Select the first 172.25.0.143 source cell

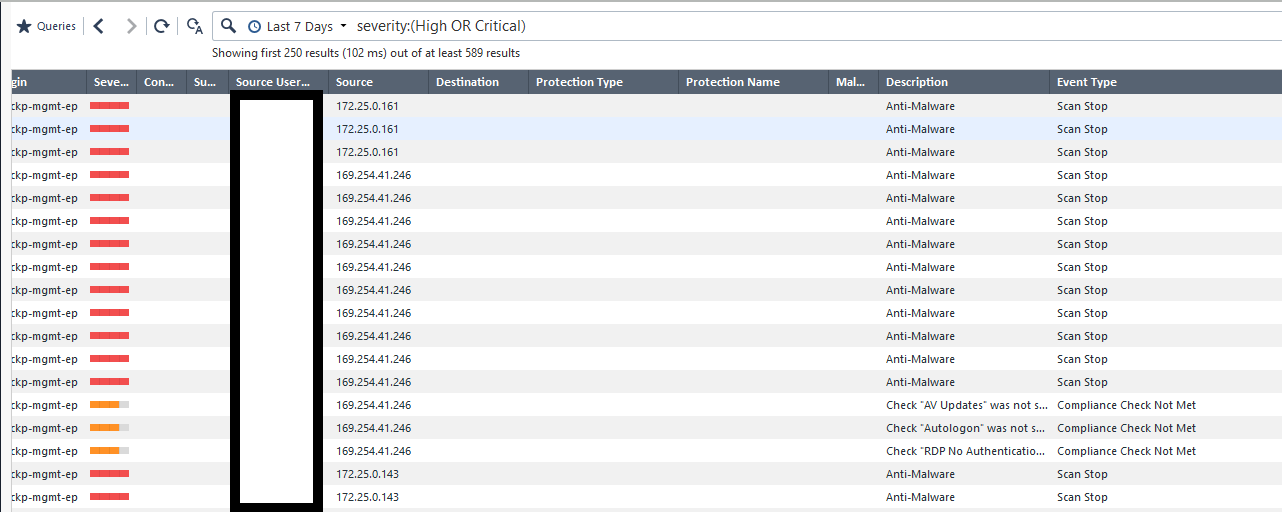tap(367, 474)
